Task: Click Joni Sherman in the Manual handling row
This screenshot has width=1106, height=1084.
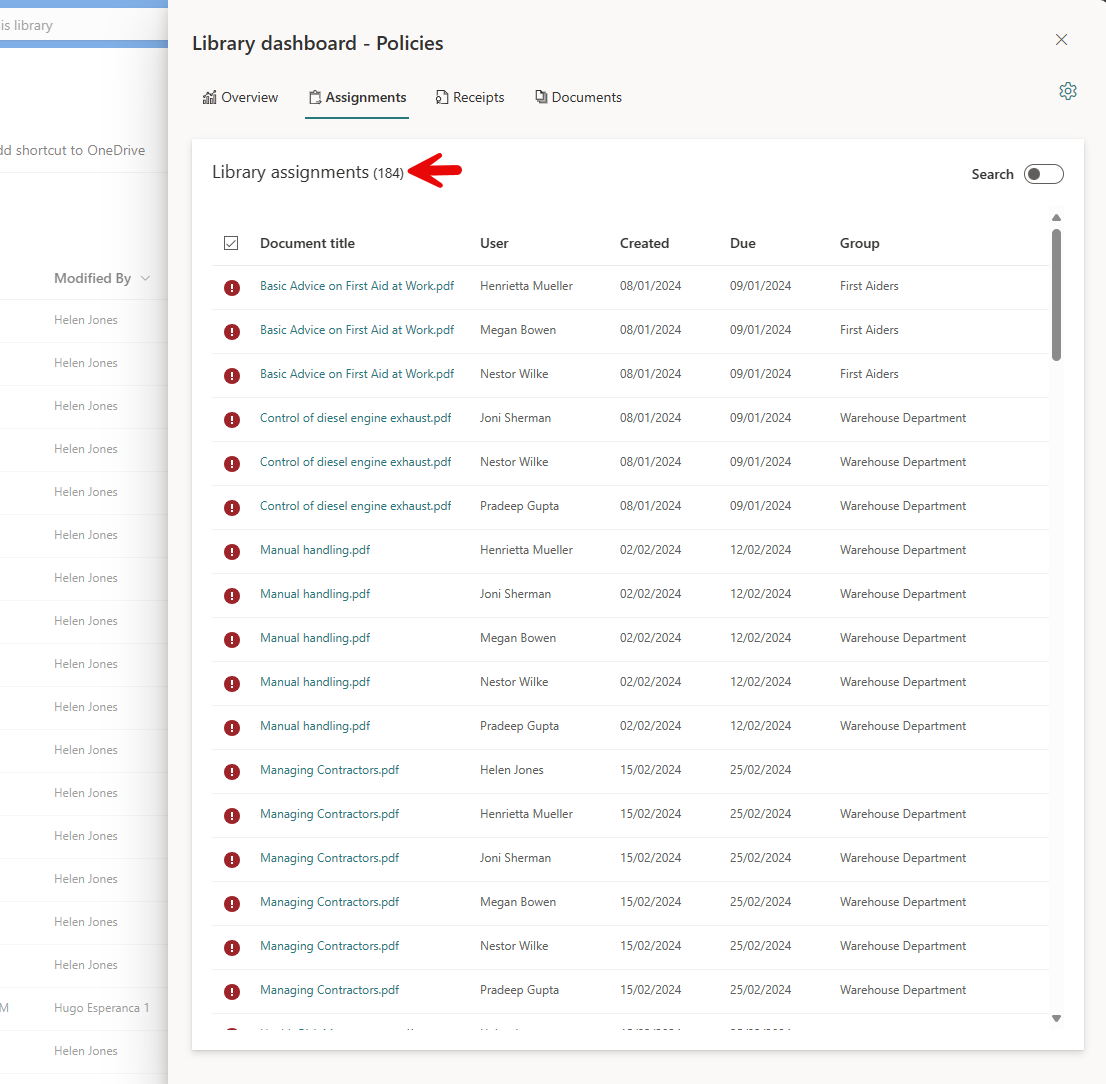Action: point(515,594)
